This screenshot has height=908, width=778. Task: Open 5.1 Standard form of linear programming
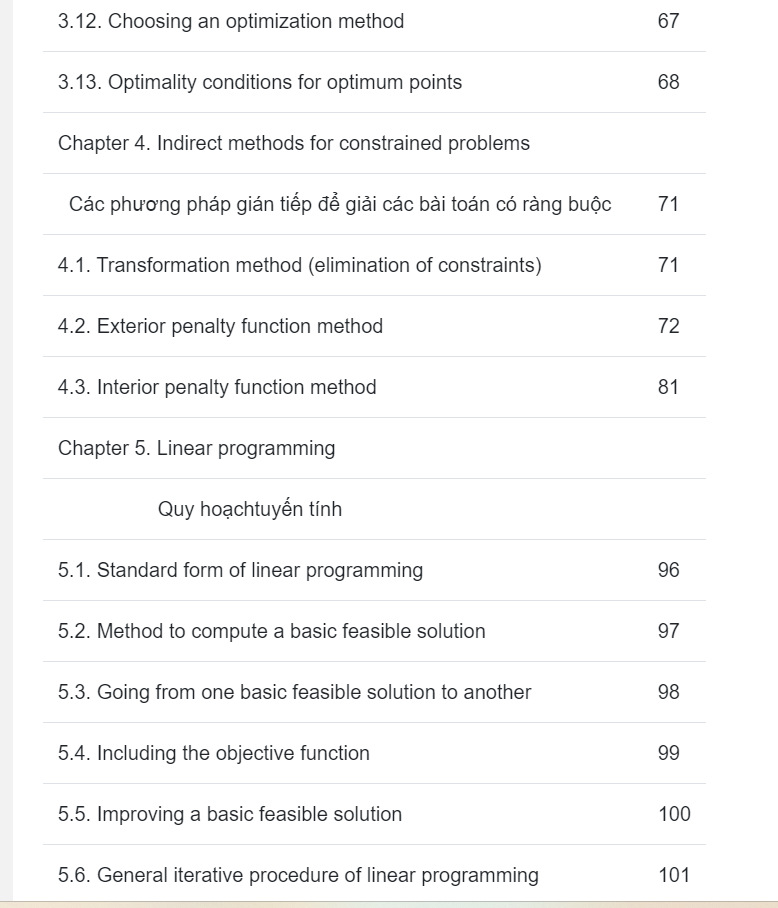(240, 570)
